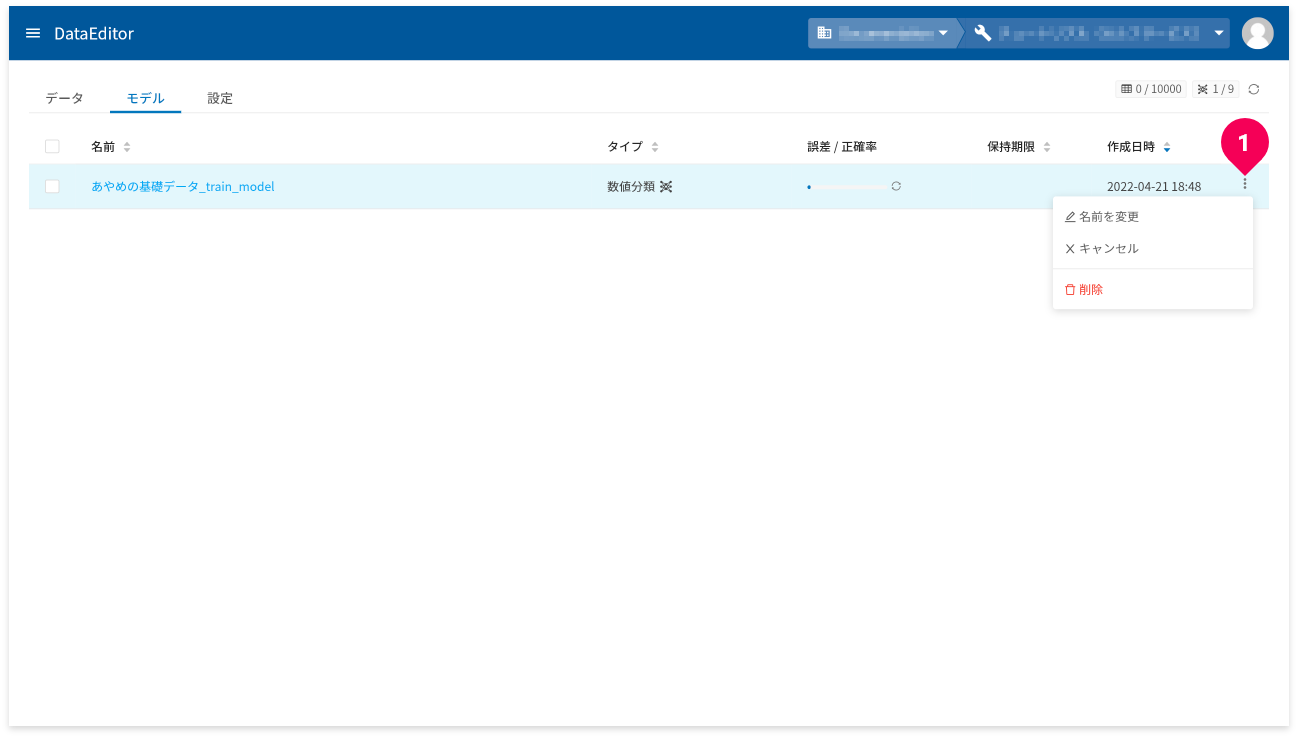The height and width of the screenshot is (738, 1298).
Task: Click the 誤差 / 正確率 column header
Action: (x=842, y=147)
